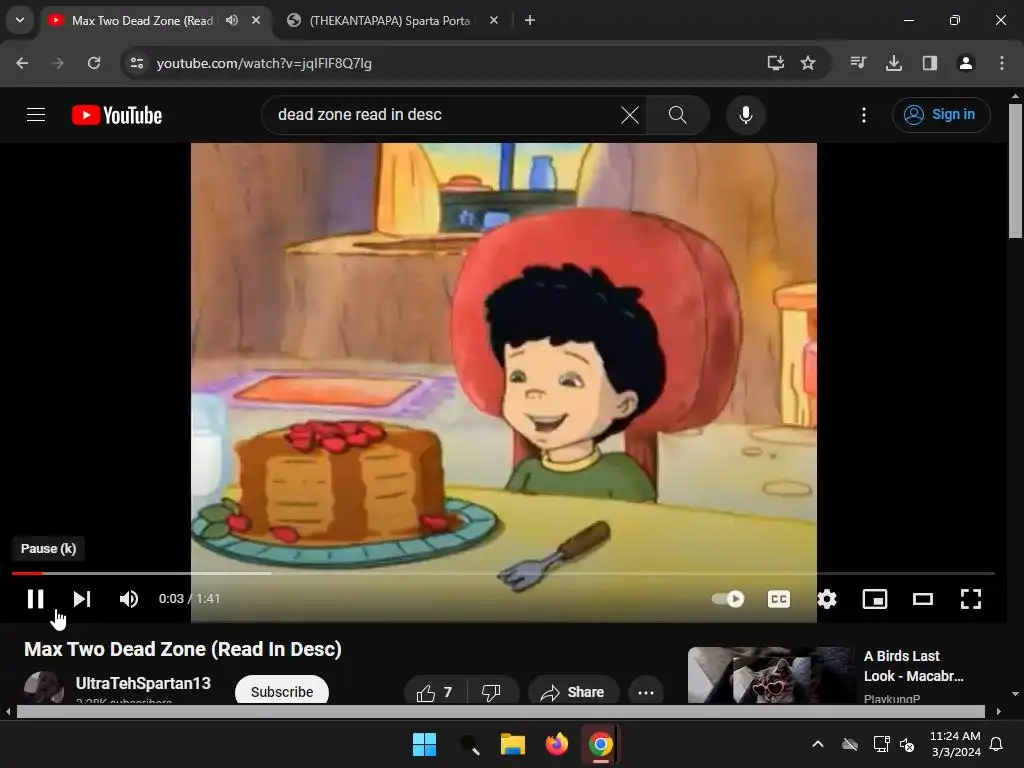1024x768 pixels.
Task: Mute the tab via the speaker icon
Action: (x=232, y=20)
